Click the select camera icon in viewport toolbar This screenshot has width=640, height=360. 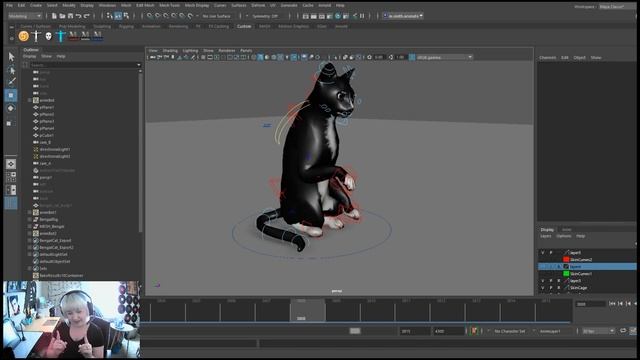click(x=153, y=58)
